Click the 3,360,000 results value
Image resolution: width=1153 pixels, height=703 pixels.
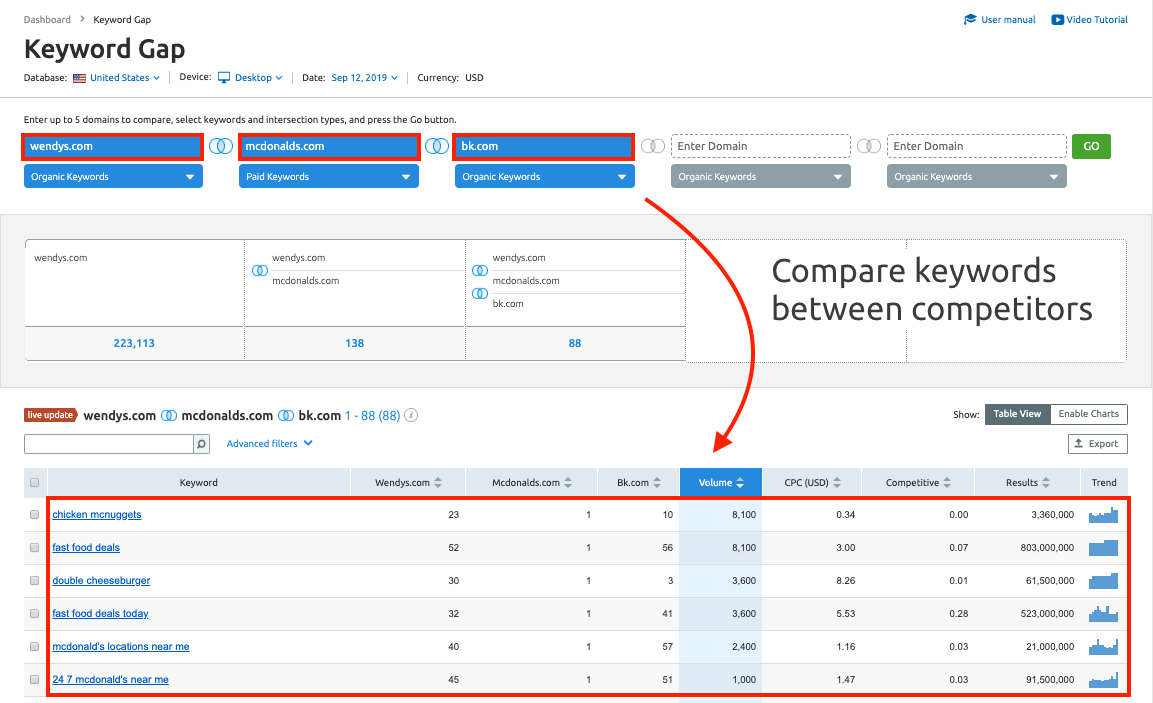coord(1052,515)
